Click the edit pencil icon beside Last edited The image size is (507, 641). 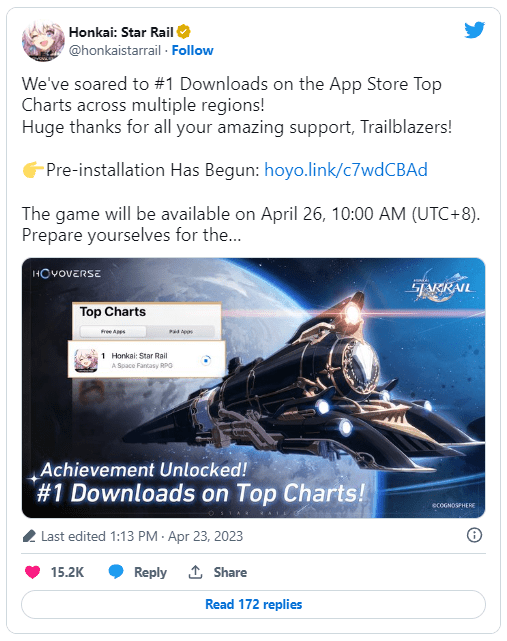[x=29, y=536]
